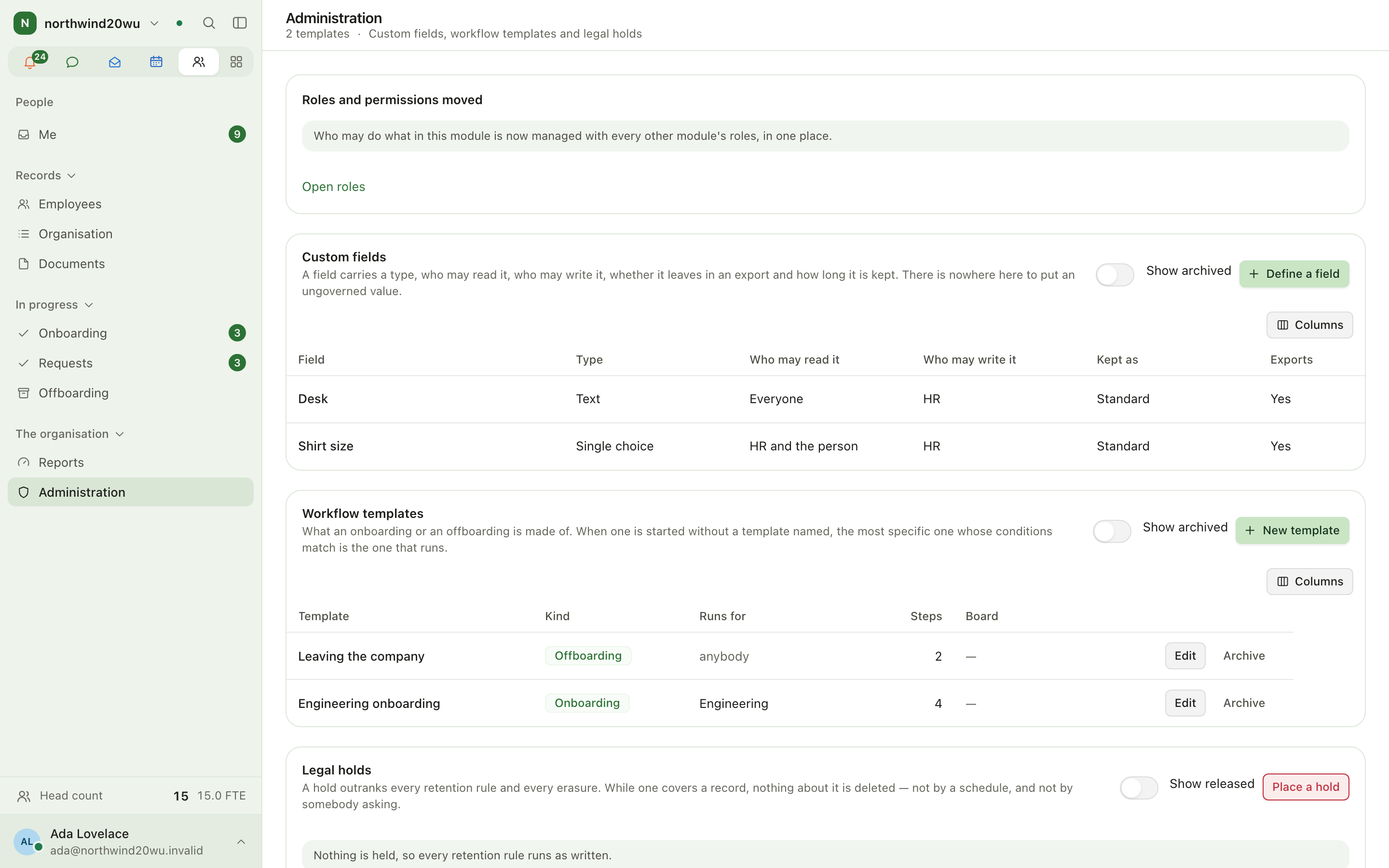The height and width of the screenshot is (868, 1389).
Task: Open the Me item in the sidebar
Action: pyautogui.click(x=130, y=135)
